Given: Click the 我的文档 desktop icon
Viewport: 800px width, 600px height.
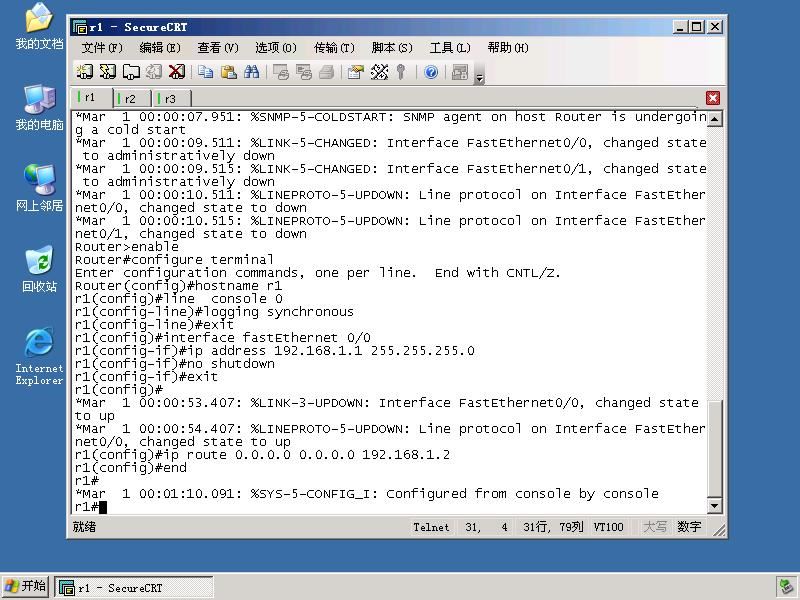Looking at the screenshot, I should click(39, 26).
